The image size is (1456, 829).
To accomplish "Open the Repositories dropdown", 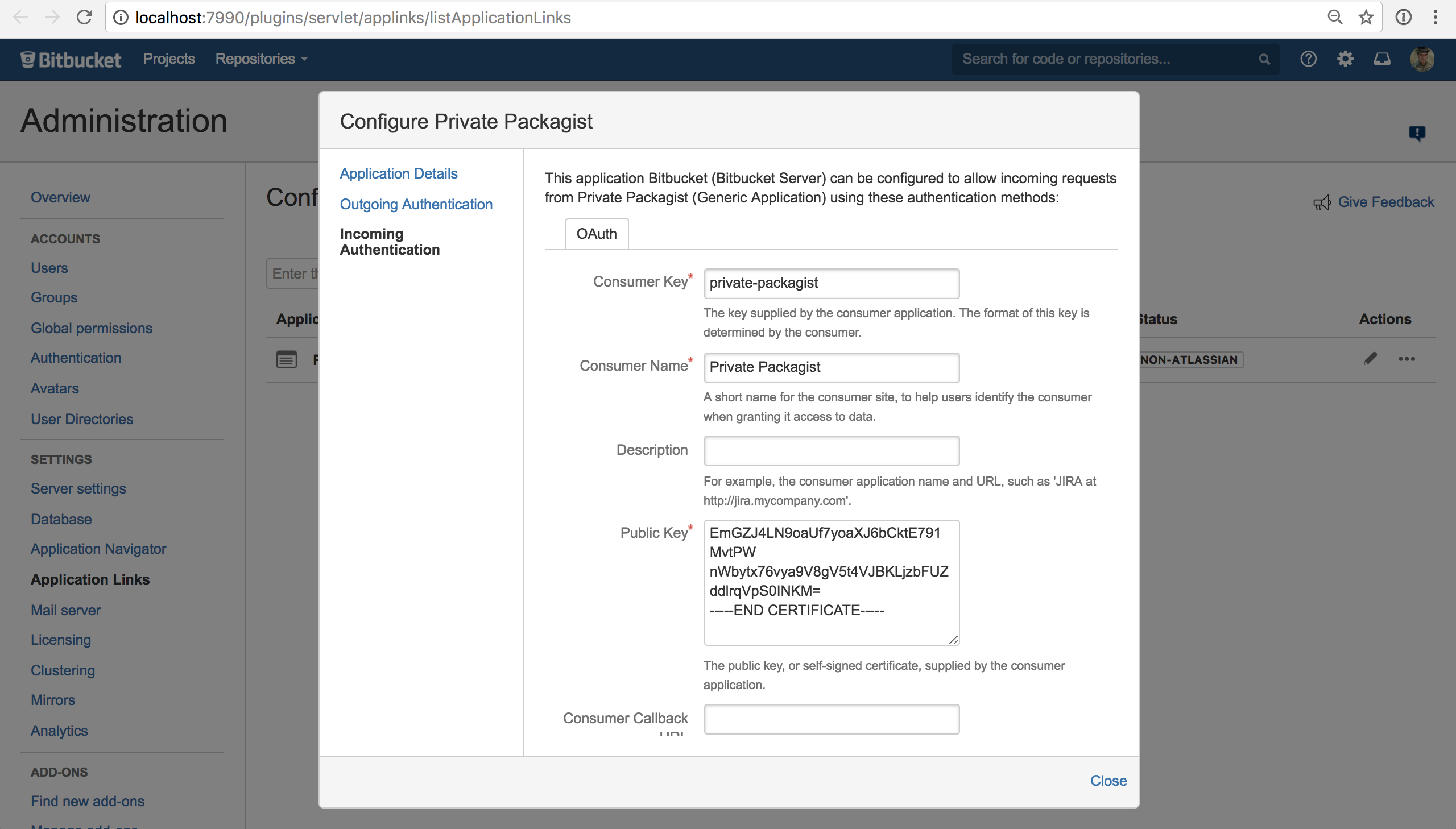I will [262, 59].
